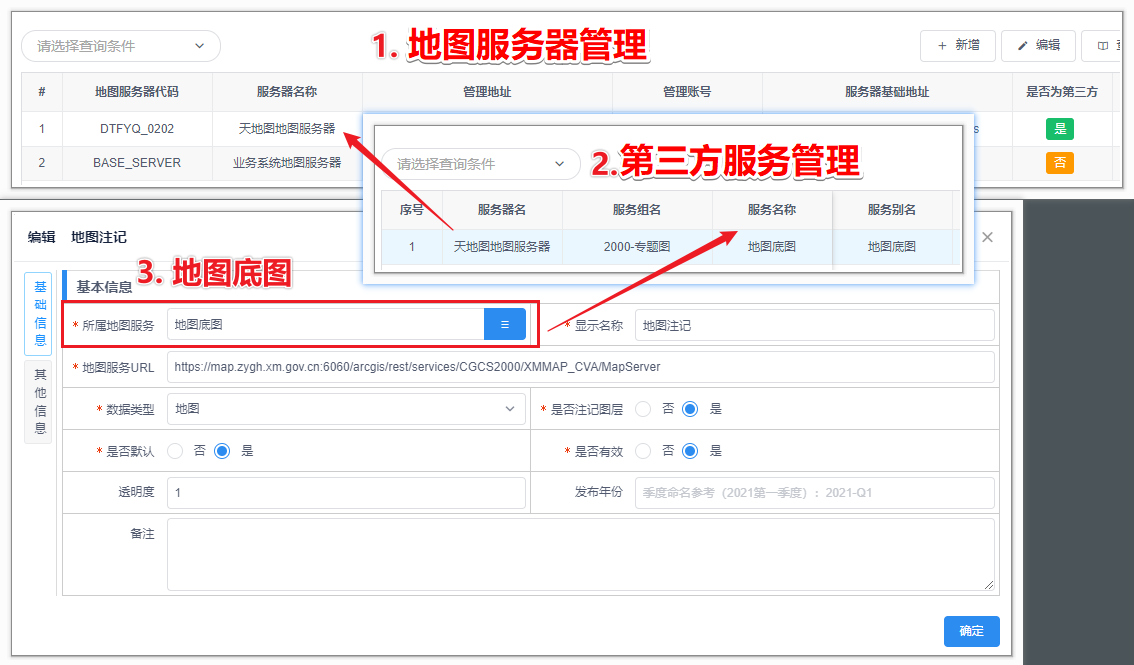Image resolution: width=1134 pixels, height=665 pixels.
Task: Click the 新增 plus button
Action: tap(957, 46)
